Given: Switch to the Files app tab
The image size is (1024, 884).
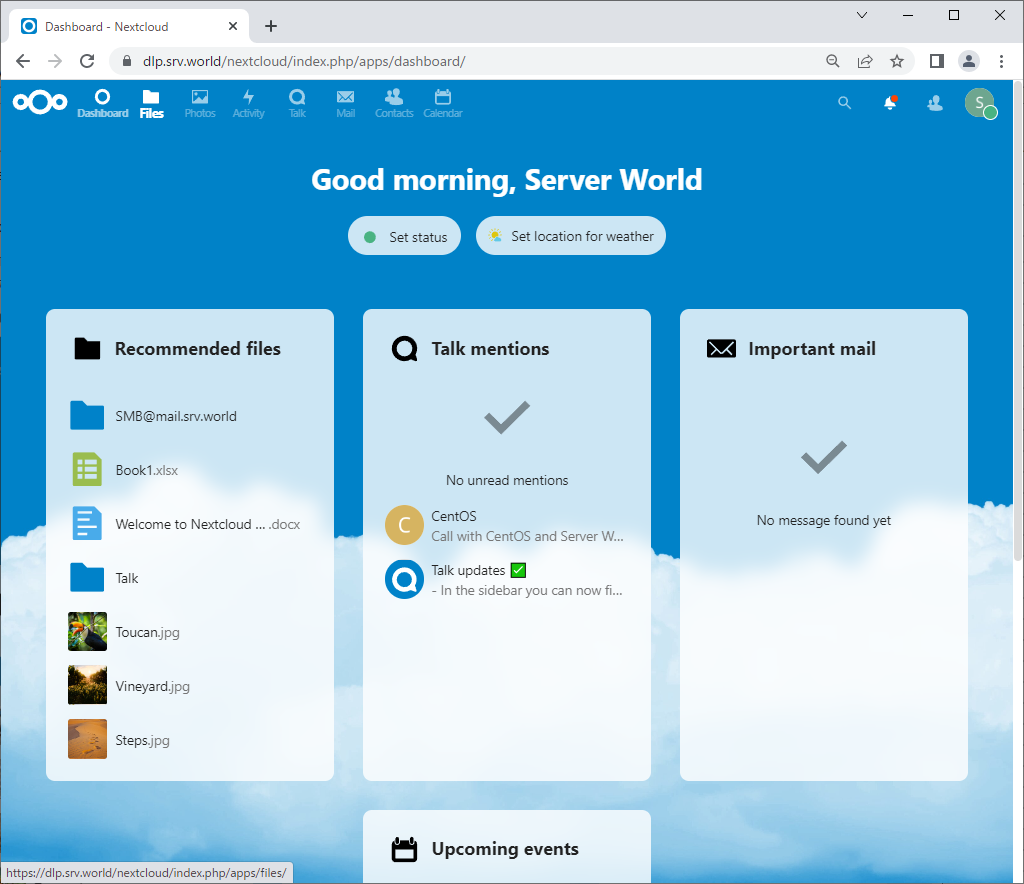Looking at the screenshot, I should [x=151, y=103].
